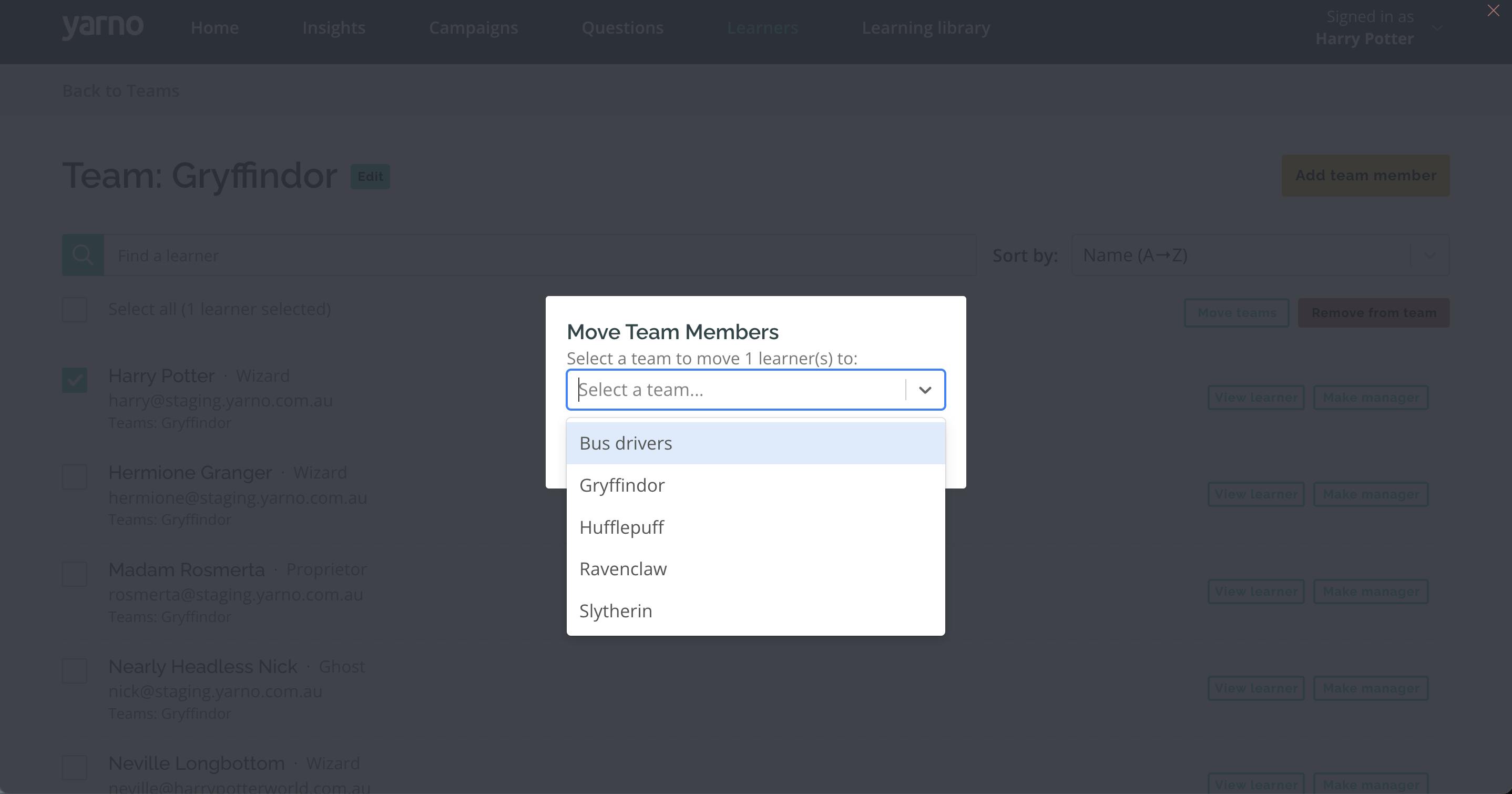The image size is (1512, 794).
Task: Uncheck the Harry Potter checkbox
Action: 75,380
